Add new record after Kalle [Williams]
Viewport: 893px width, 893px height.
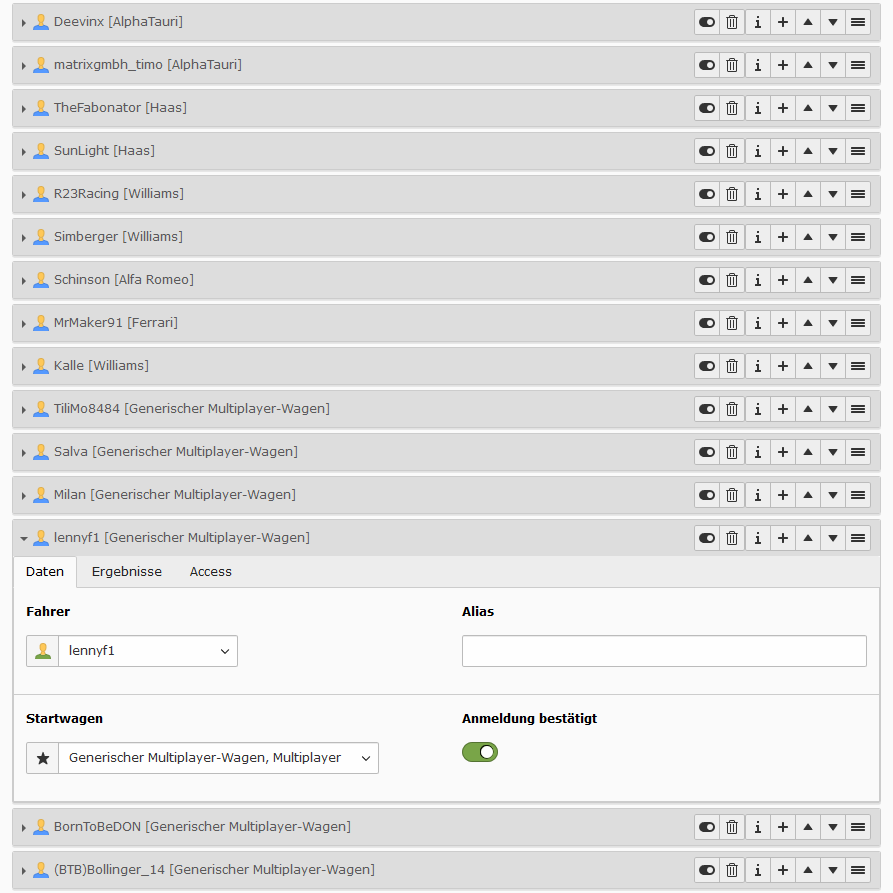[782, 366]
